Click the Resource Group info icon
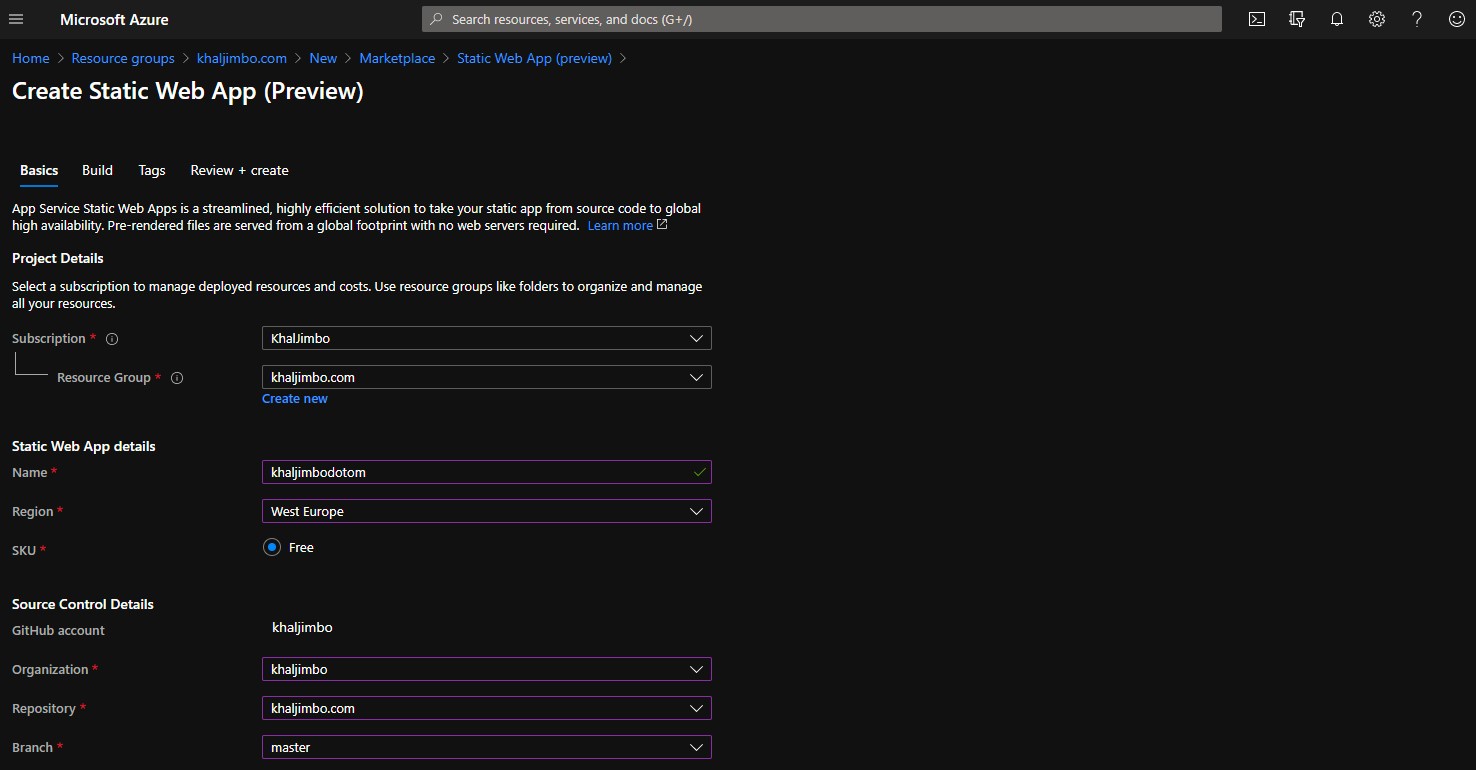1476x770 pixels. pos(177,378)
